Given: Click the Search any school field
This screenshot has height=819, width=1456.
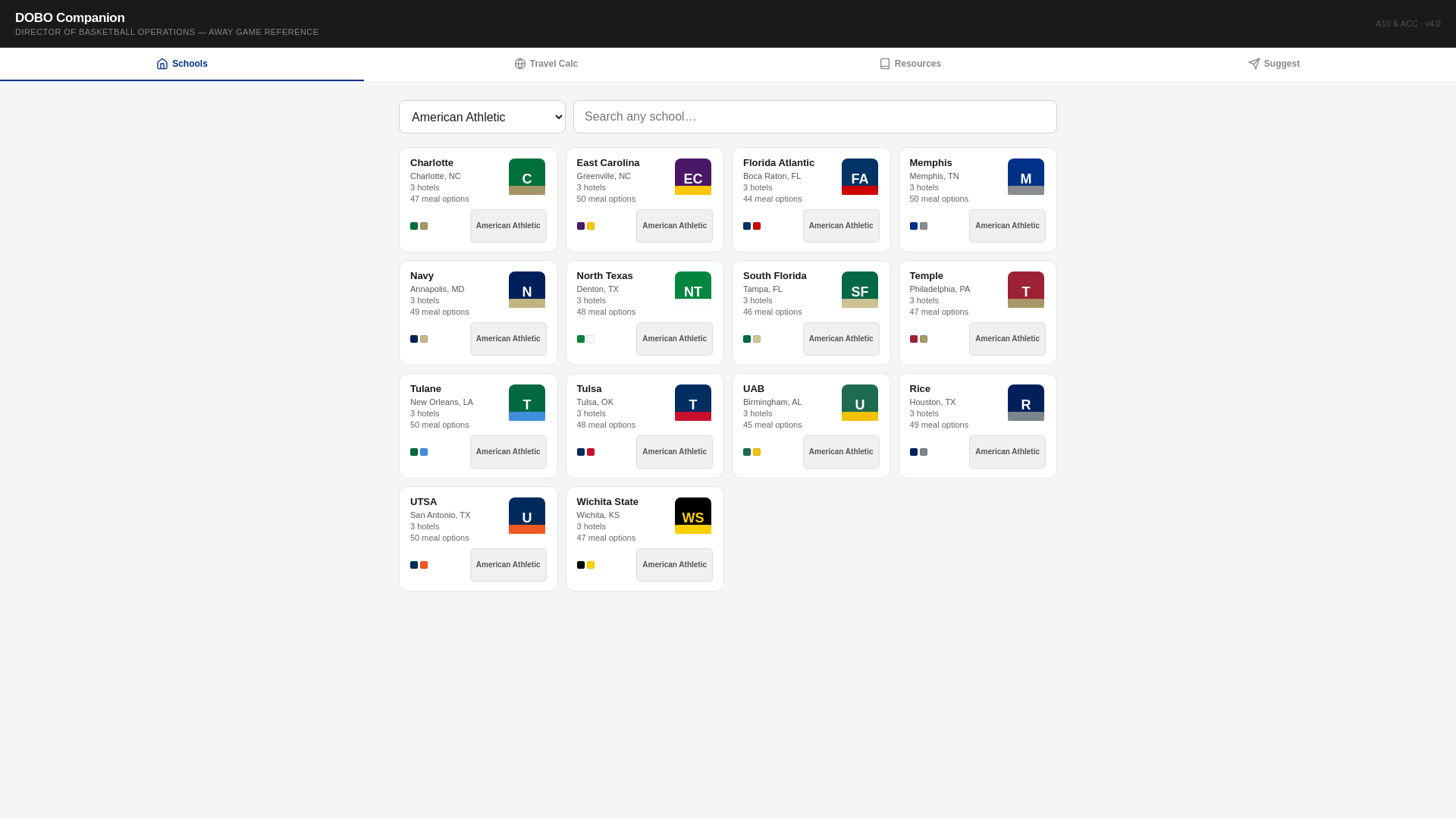Looking at the screenshot, I should pyautogui.click(x=815, y=117).
